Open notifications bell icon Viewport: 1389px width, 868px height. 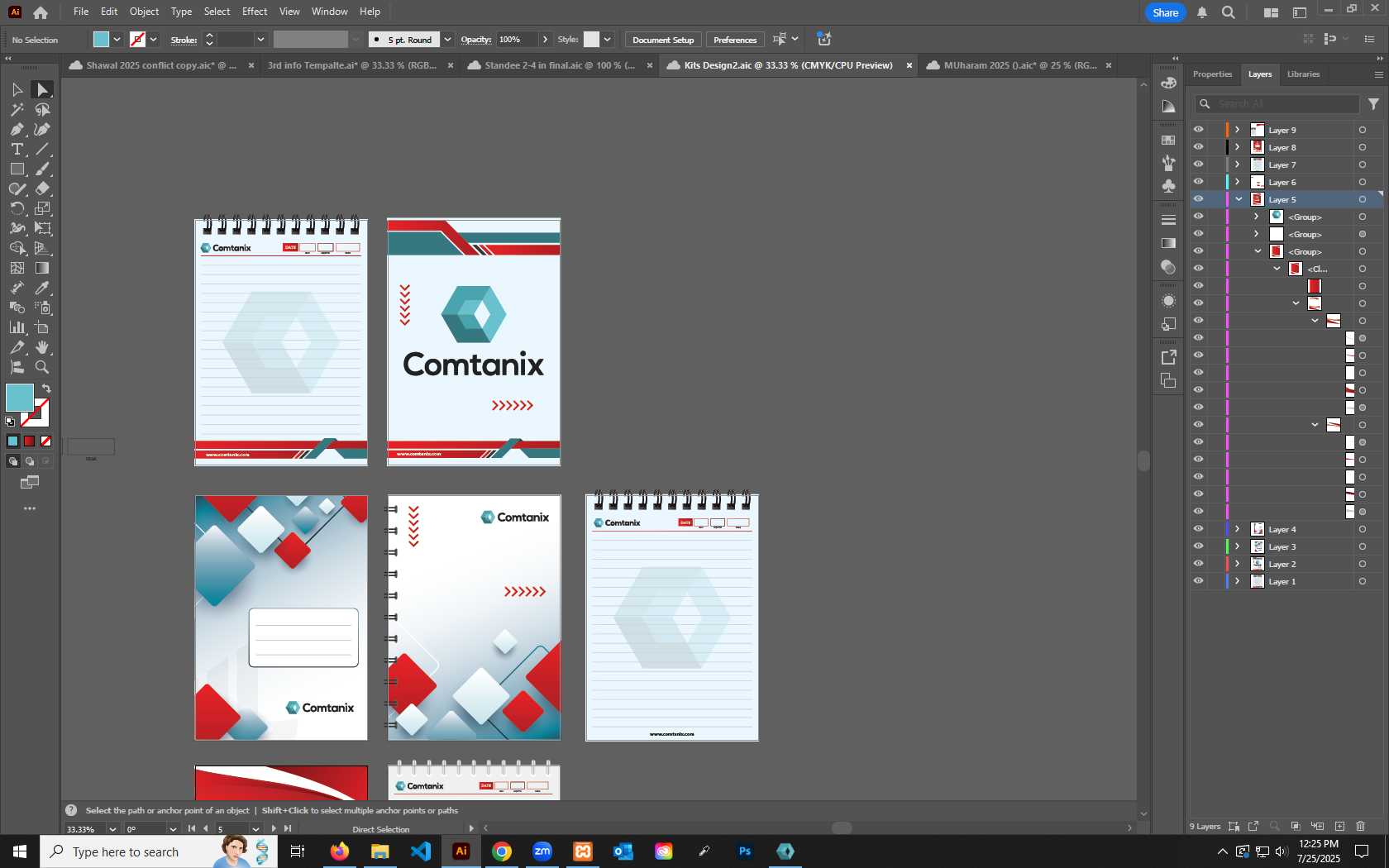pos(1202,12)
